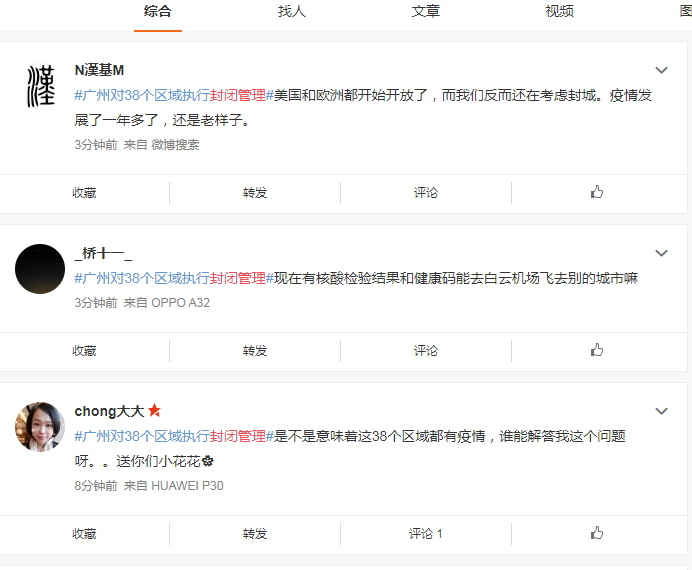Image resolution: width=692 pixels, height=570 pixels.
Task: Click 收藏 on N漢基M post
Action: pos(84,193)
